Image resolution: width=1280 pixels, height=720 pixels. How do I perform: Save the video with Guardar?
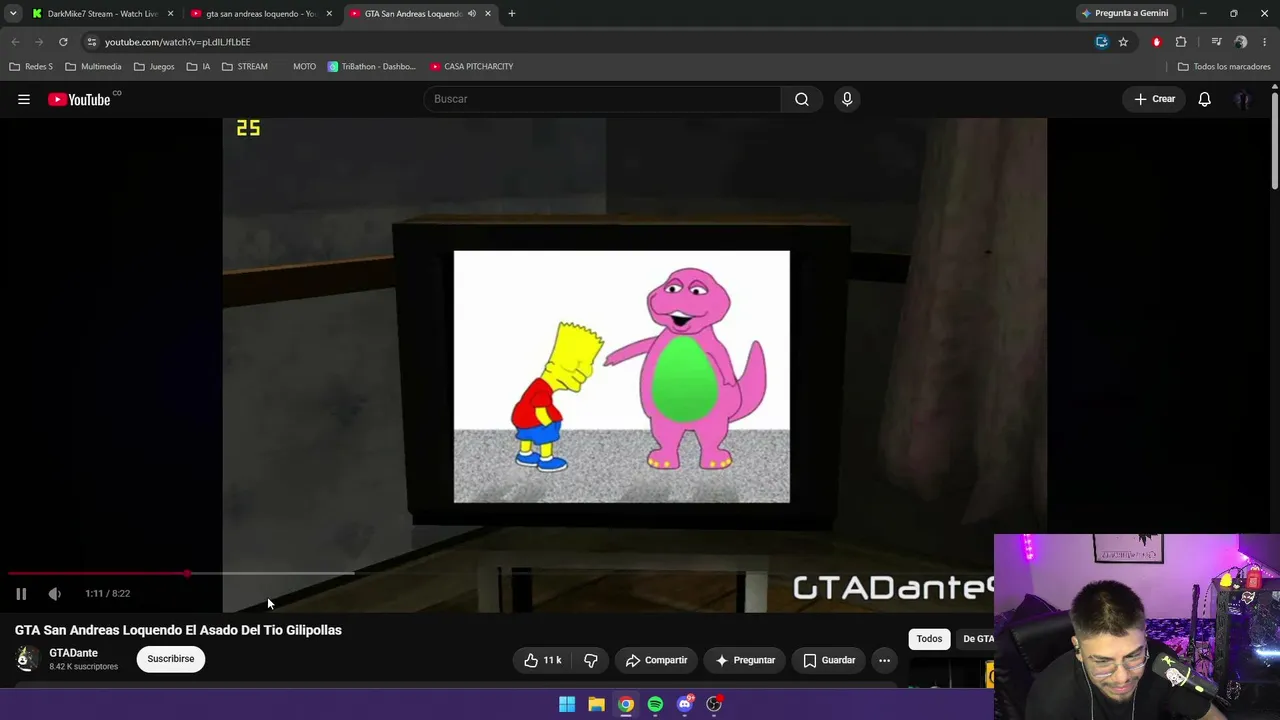coord(830,660)
